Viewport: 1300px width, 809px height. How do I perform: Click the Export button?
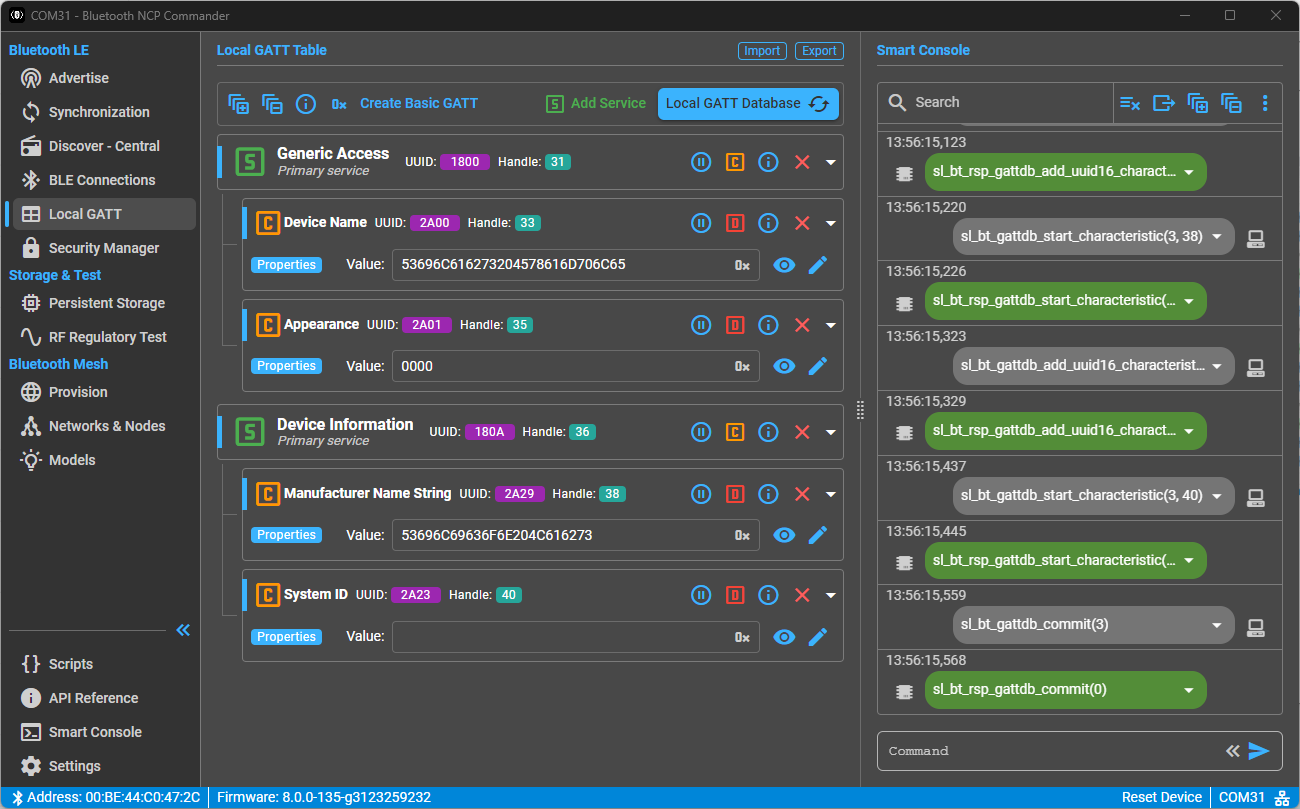click(819, 51)
